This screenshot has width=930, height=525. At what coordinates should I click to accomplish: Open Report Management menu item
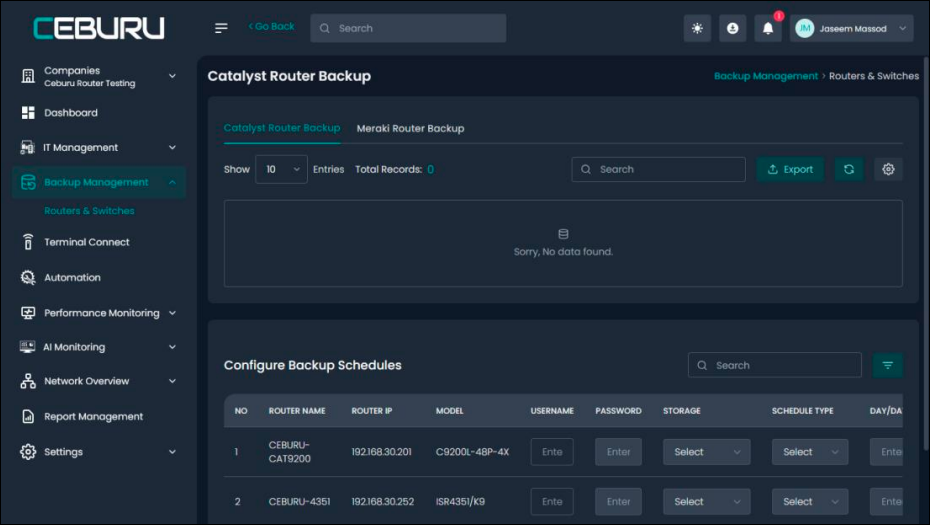(93, 416)
